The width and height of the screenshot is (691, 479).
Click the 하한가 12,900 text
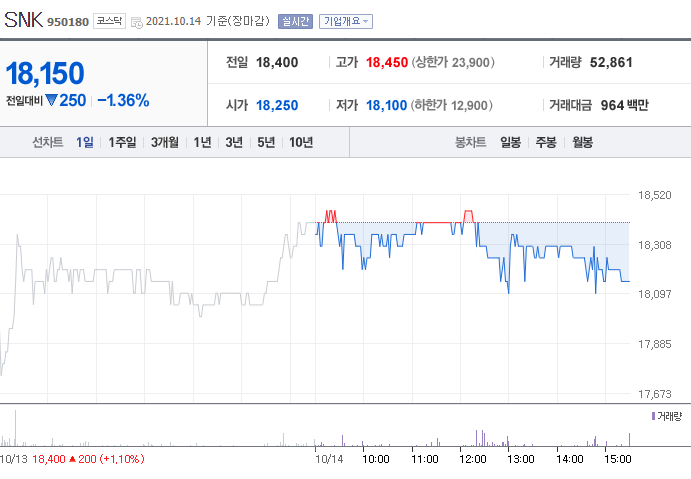[x=452, y=105]
